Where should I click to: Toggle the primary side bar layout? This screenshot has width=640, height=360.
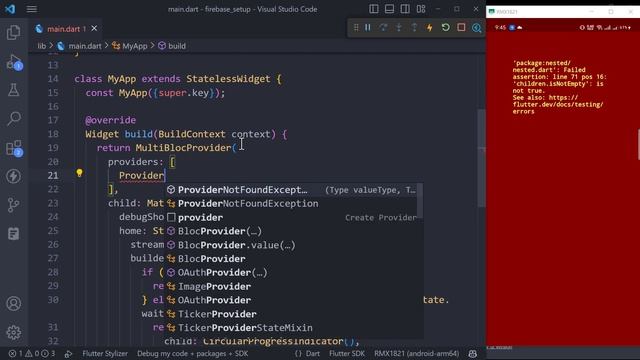pyautogui.click(x=373, y=9)
